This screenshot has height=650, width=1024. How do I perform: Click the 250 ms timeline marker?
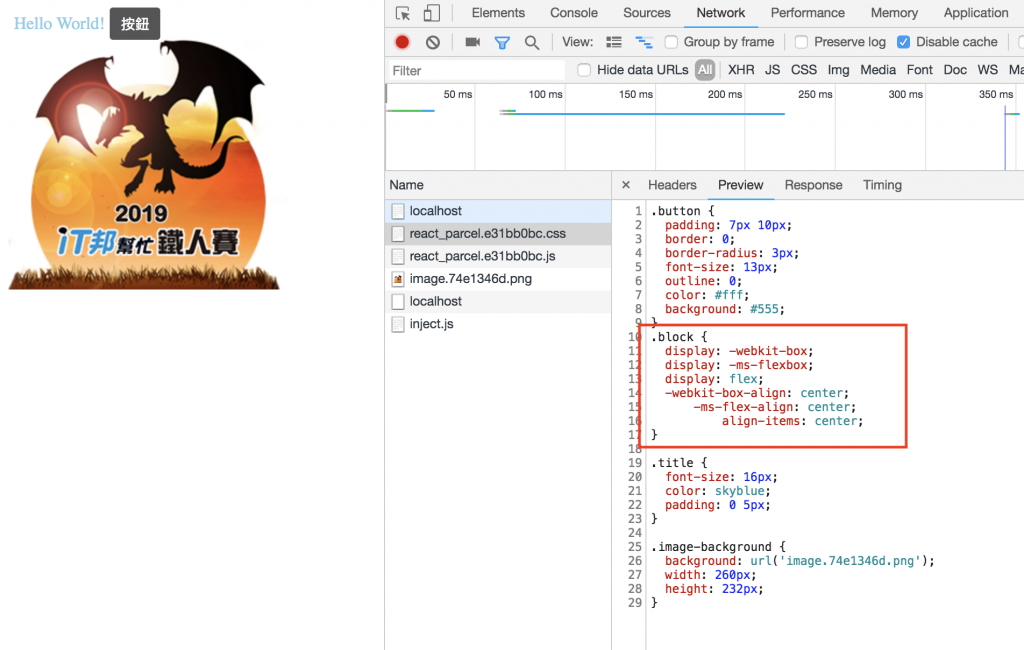point(815,94)
